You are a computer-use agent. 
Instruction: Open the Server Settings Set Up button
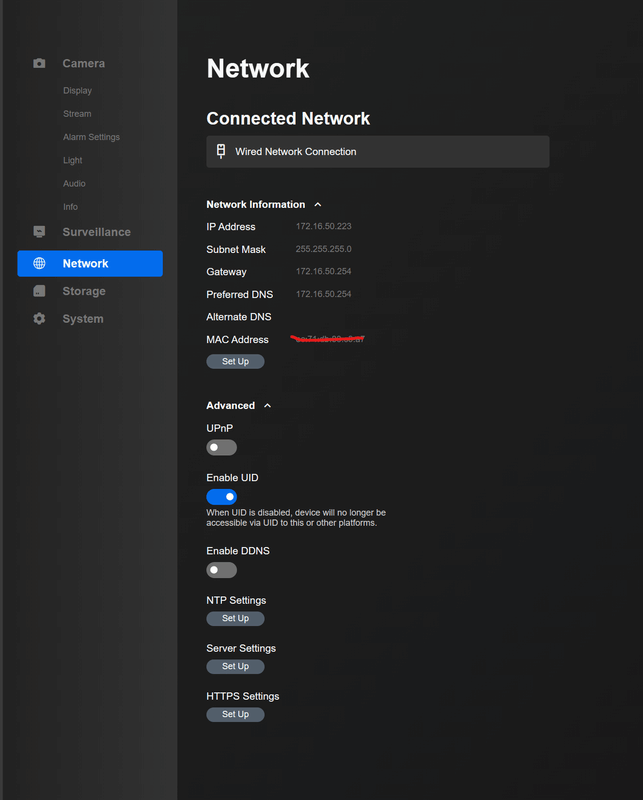(x=235, y=667)
